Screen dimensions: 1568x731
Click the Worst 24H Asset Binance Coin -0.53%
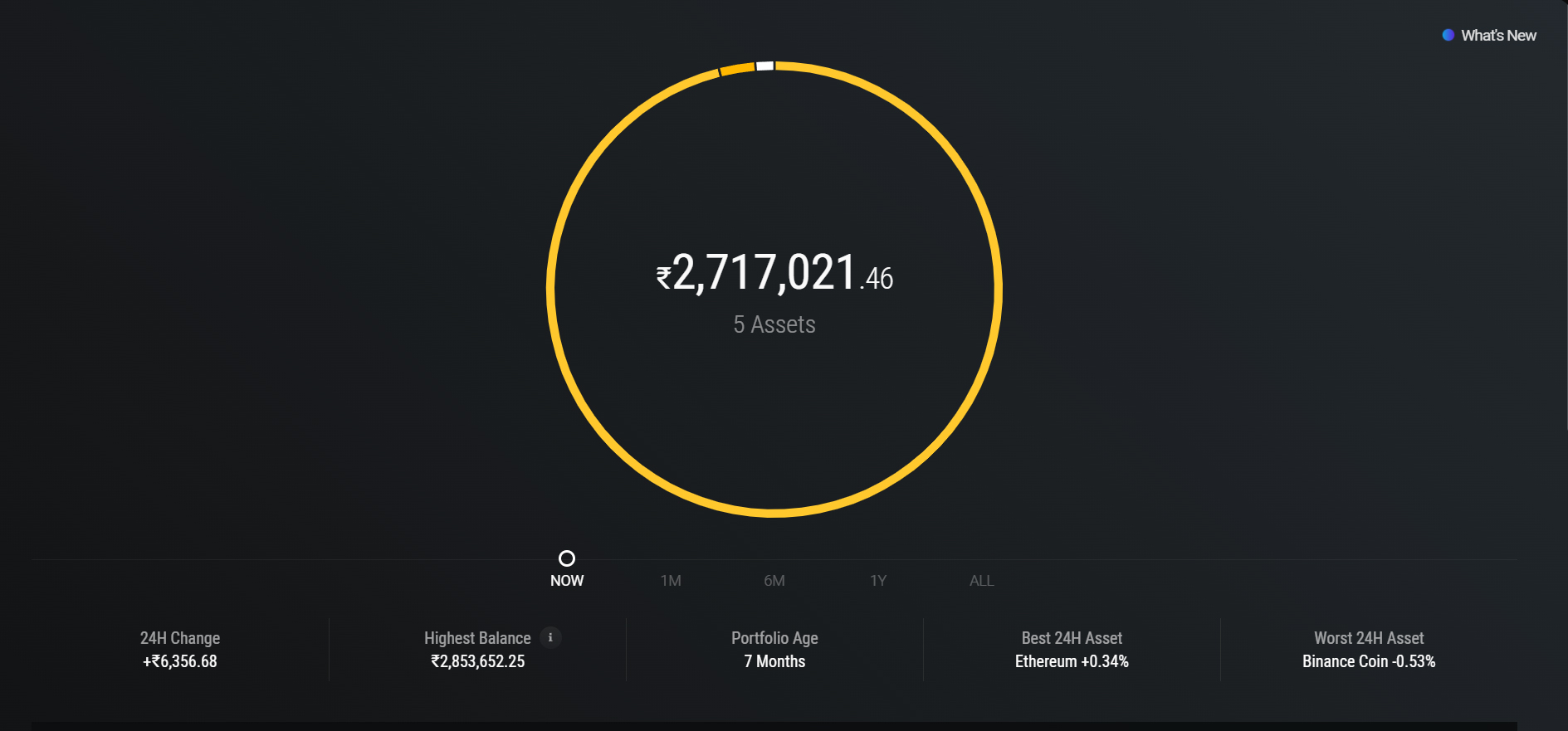(1369, 661)
